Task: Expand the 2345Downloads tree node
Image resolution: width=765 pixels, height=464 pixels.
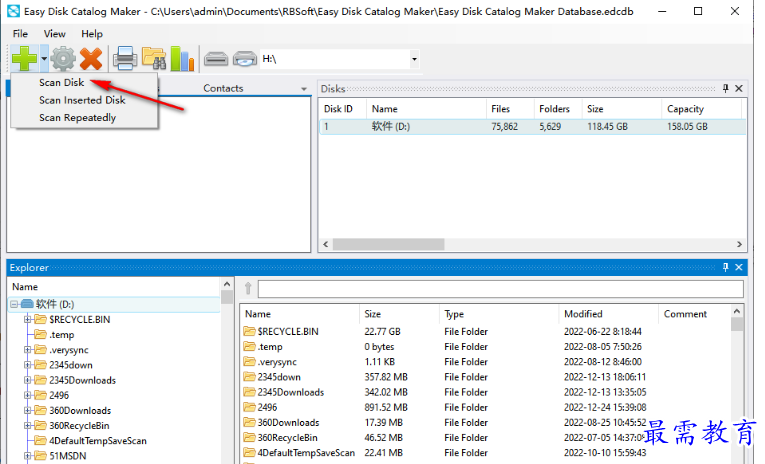Action: pyautogui.click(x=28, y=380)
